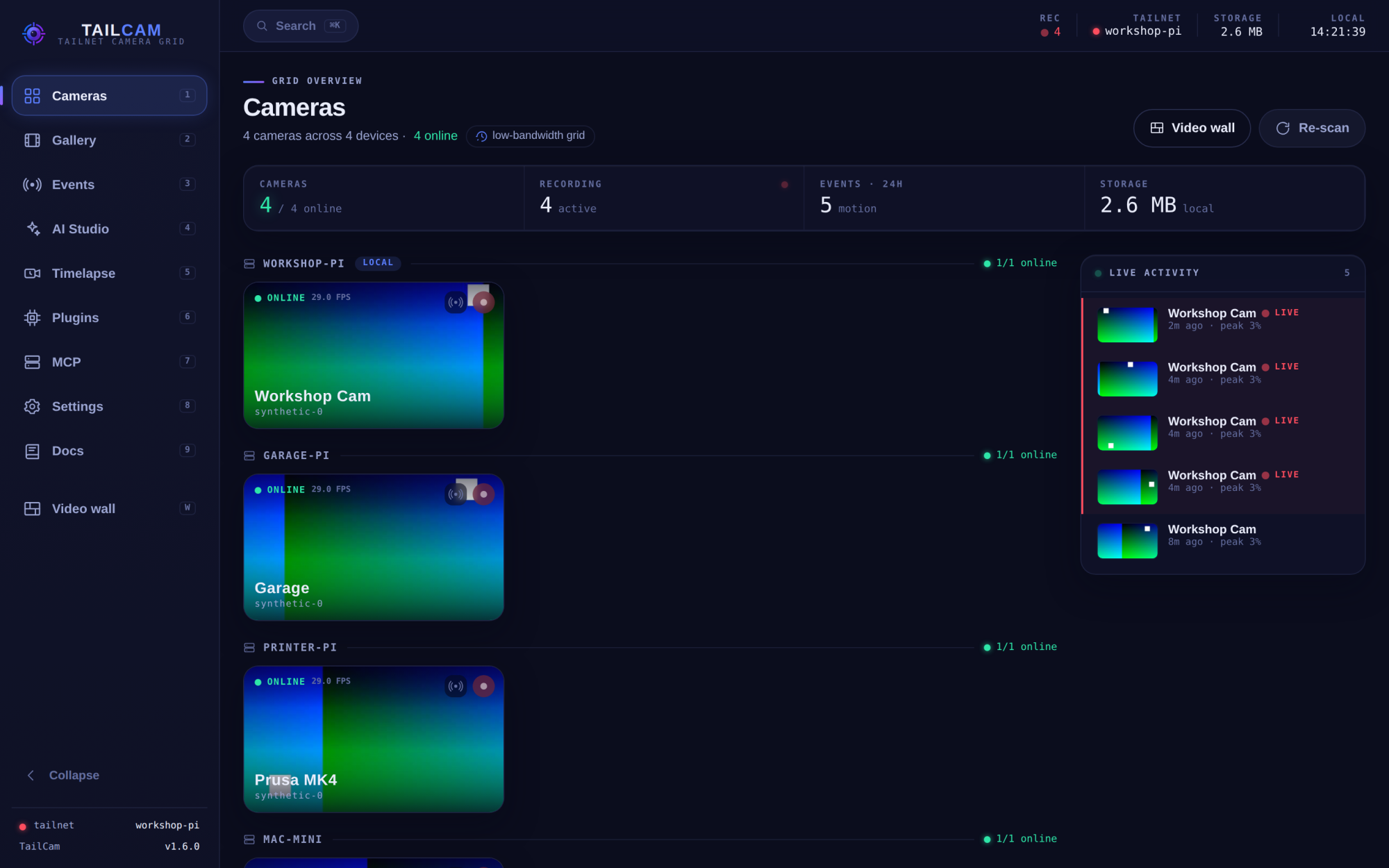The width and height of the screenshot is (1389, 868).
Task: Toggle motion detection on Garage camera
Action: coord(456,494)
